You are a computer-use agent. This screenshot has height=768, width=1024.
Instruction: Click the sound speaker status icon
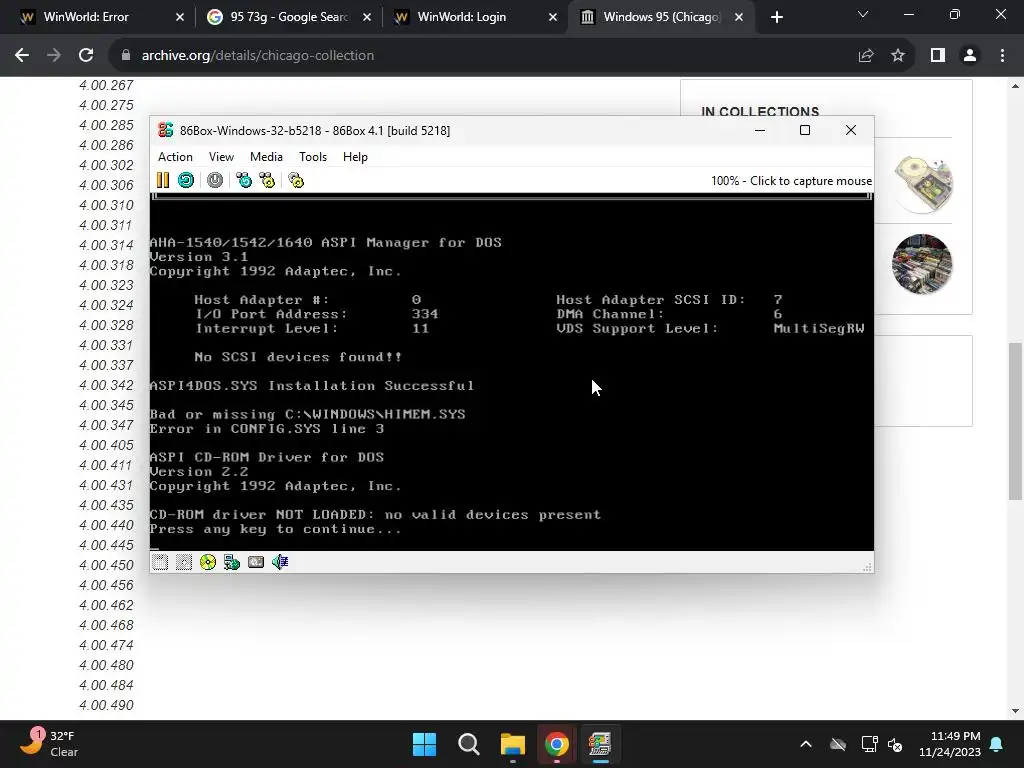tap(280, 562)
